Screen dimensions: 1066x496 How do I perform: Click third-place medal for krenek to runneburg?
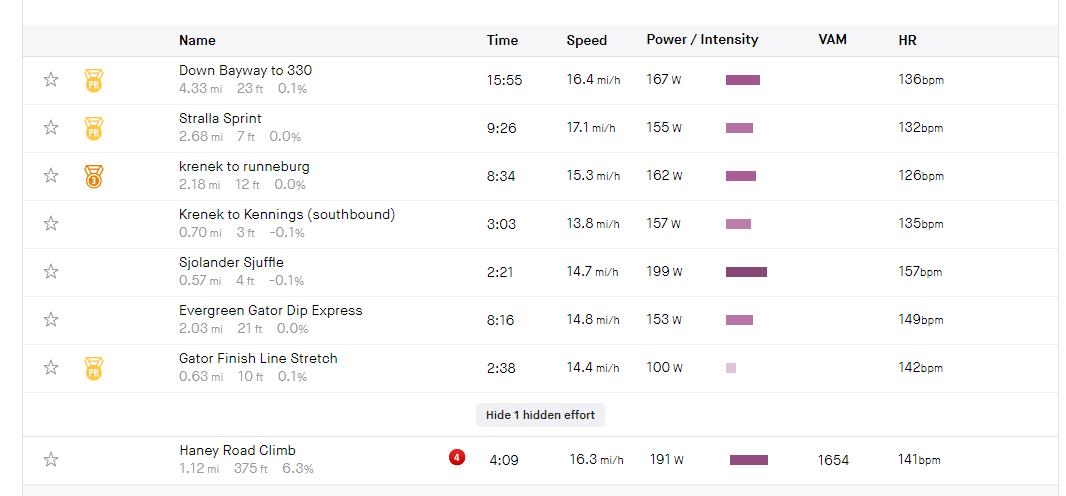[x=93, y=177]
